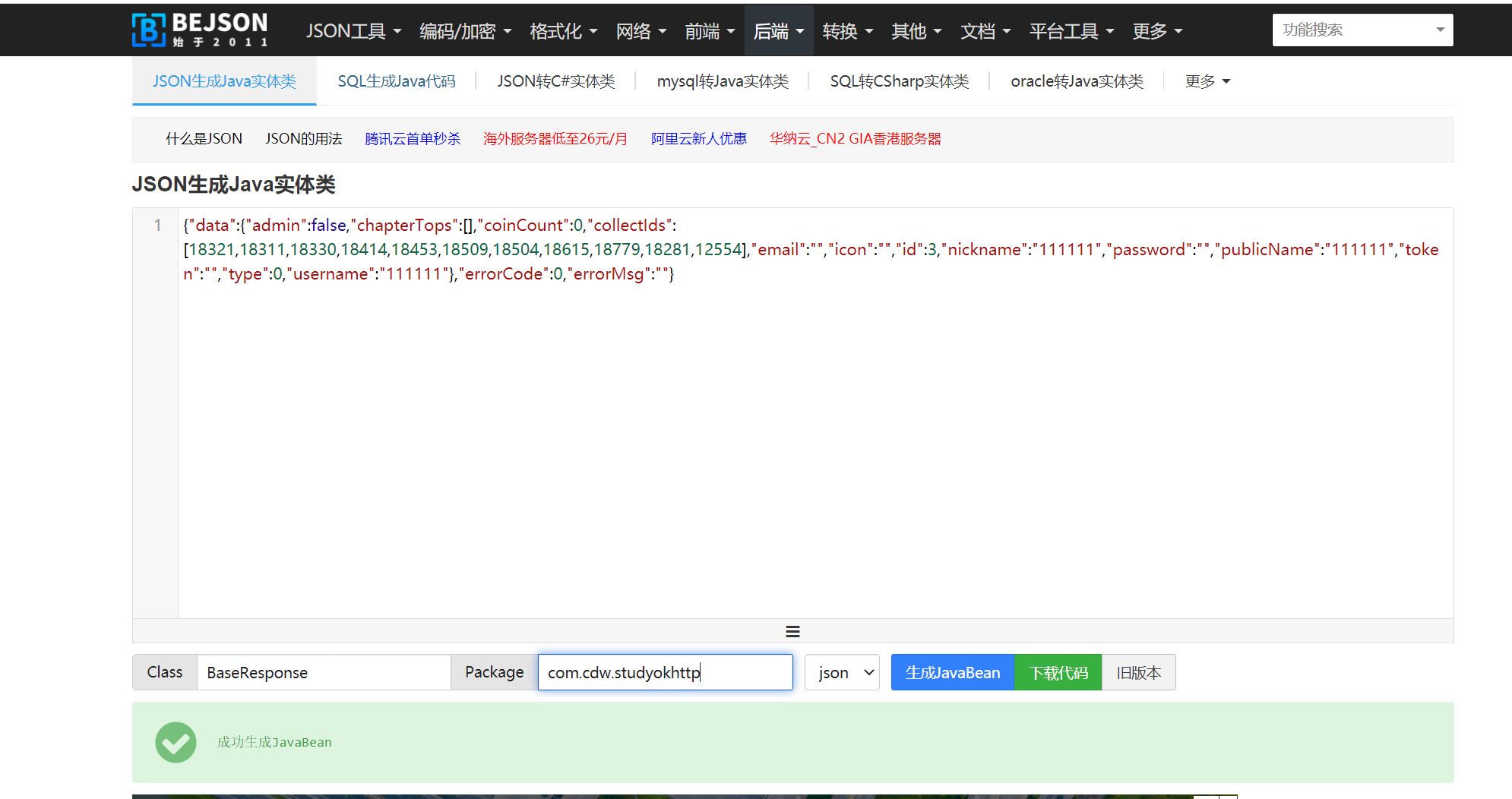This screenshot has height=799, width=1512.
Task: Click the green success checkmark icon
Action: point(176,742)
